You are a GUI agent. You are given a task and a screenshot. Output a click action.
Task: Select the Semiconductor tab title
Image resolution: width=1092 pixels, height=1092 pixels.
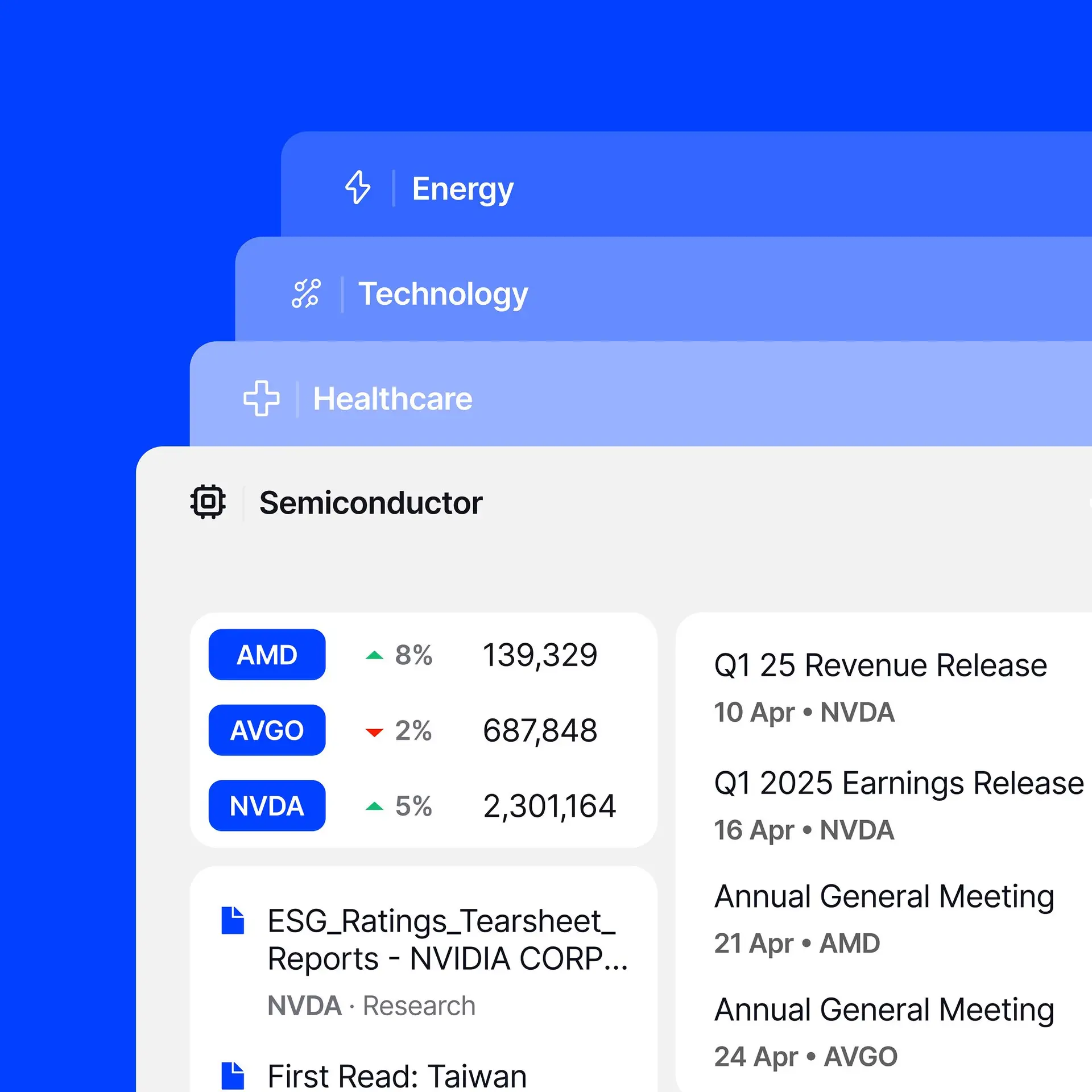pyautogui.click(x=371, y=503)
